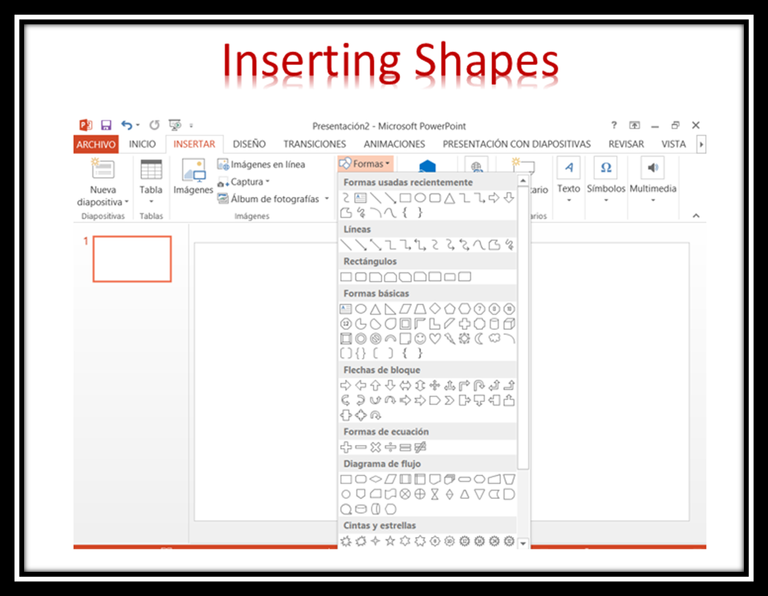
Task: Open PRESENTACIÓN CON DIAPOSITIVAS tab
Action: (517, 144)
